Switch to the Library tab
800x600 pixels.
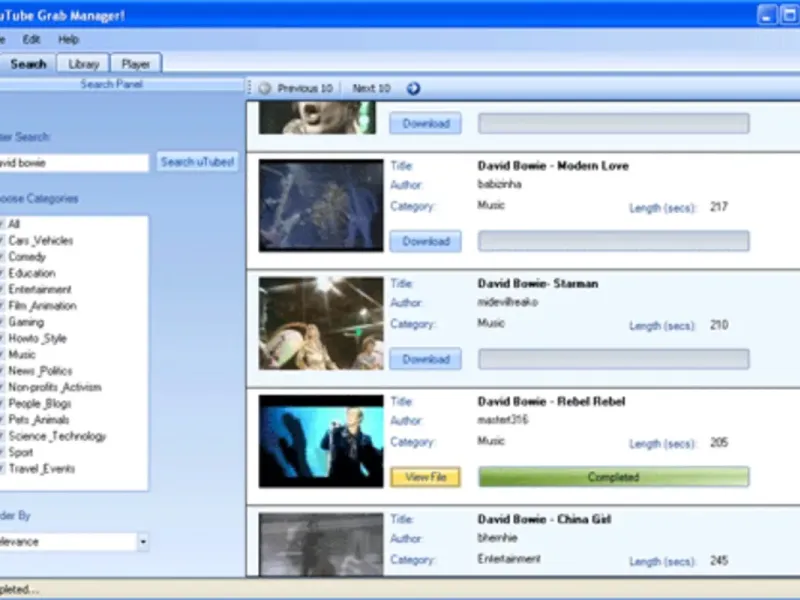83,64
